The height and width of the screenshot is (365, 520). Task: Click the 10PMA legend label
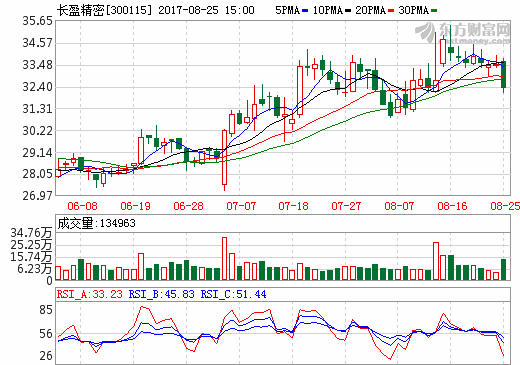pyautogui.click(x=328, y=10)
